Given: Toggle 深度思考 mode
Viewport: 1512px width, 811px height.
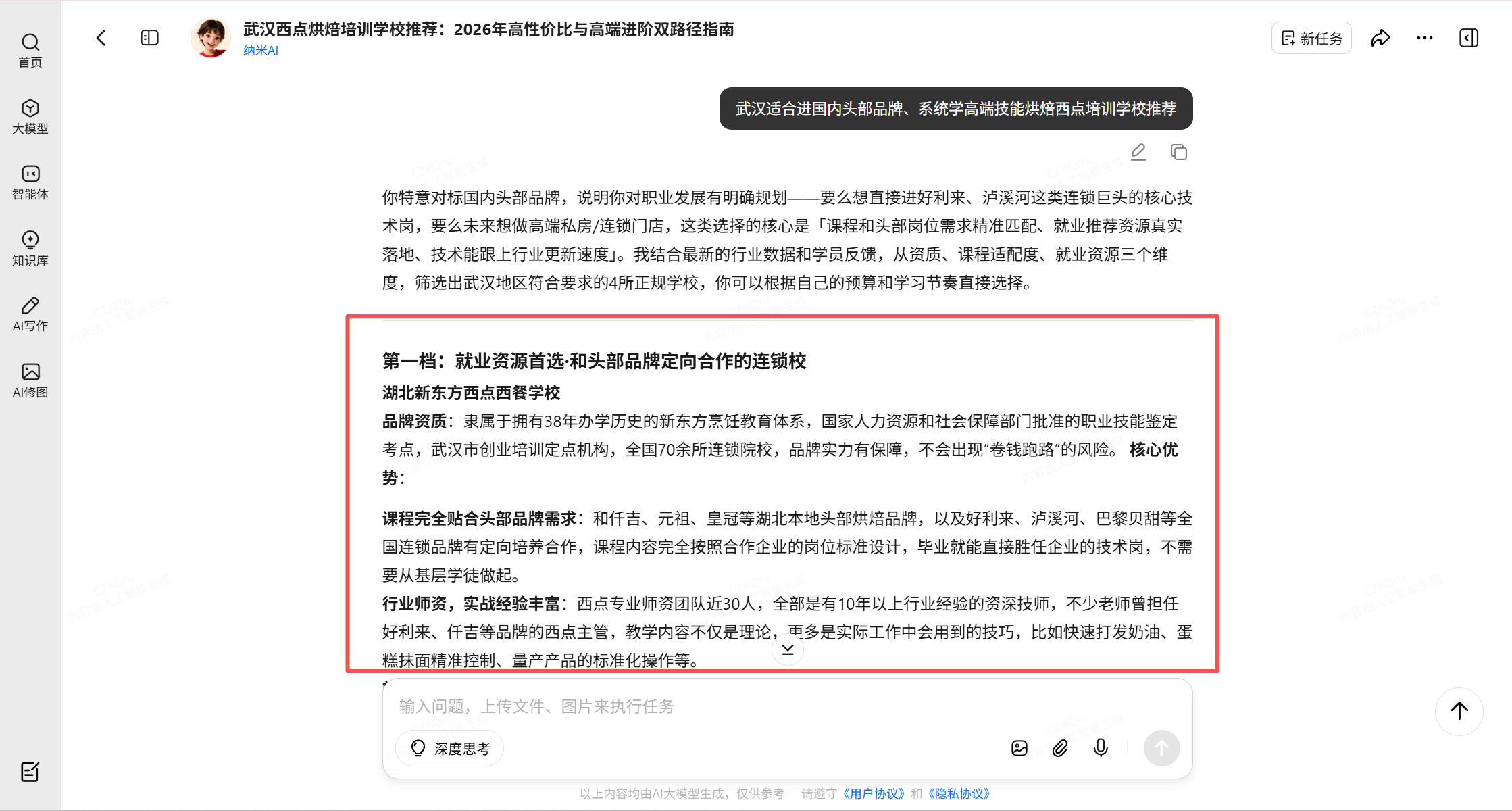Looking at the screenshot, I should (x=450, y=748).
